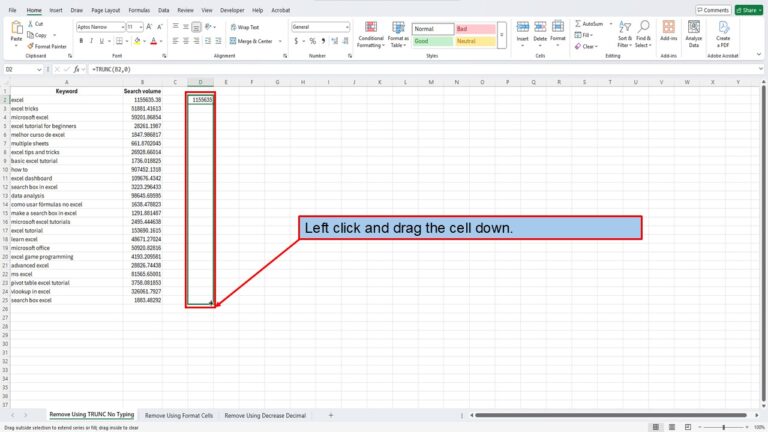The image size is (768, 432).
Task: Switch to the Data ribbon tab
Action: click(164, 10)
